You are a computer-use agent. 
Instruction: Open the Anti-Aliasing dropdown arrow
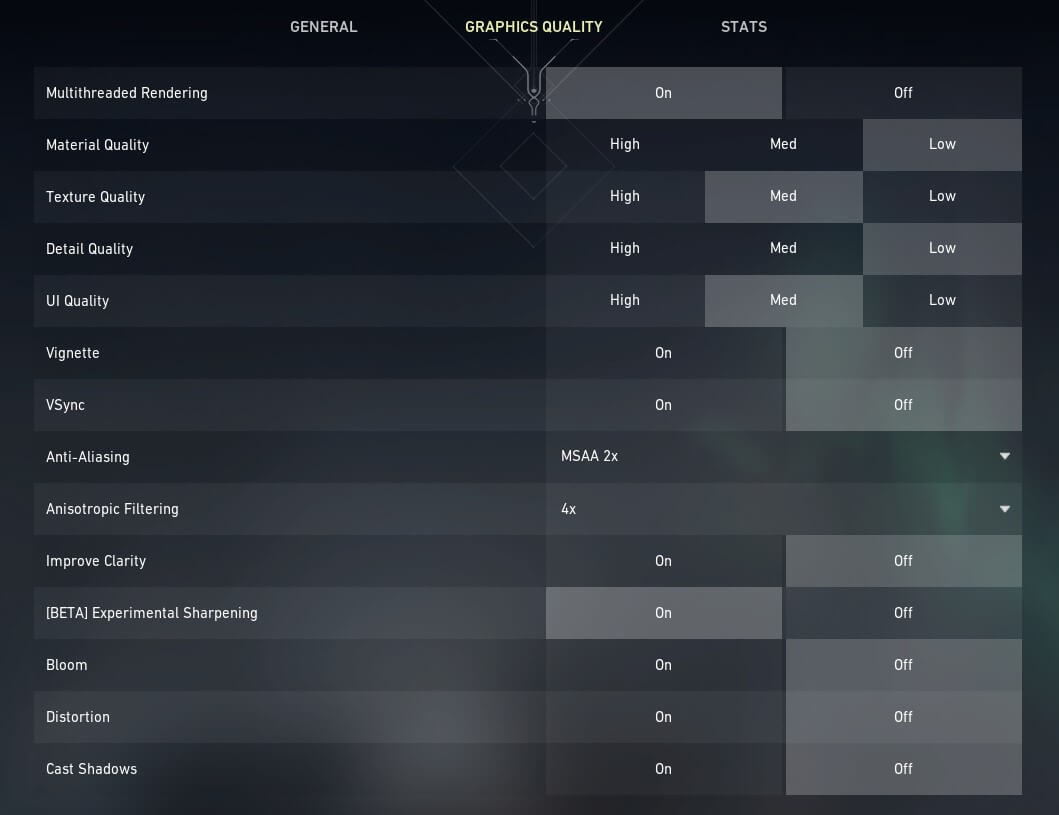pyautogui.click(x=1004, y=457)
